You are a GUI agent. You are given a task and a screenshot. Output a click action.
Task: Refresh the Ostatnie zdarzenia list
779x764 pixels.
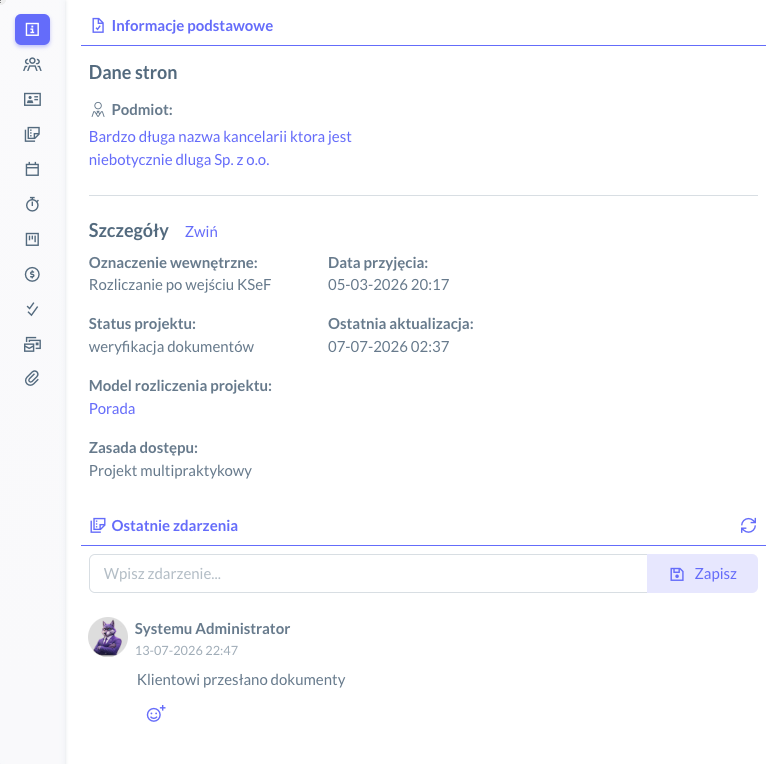click(x=748, y=525)
